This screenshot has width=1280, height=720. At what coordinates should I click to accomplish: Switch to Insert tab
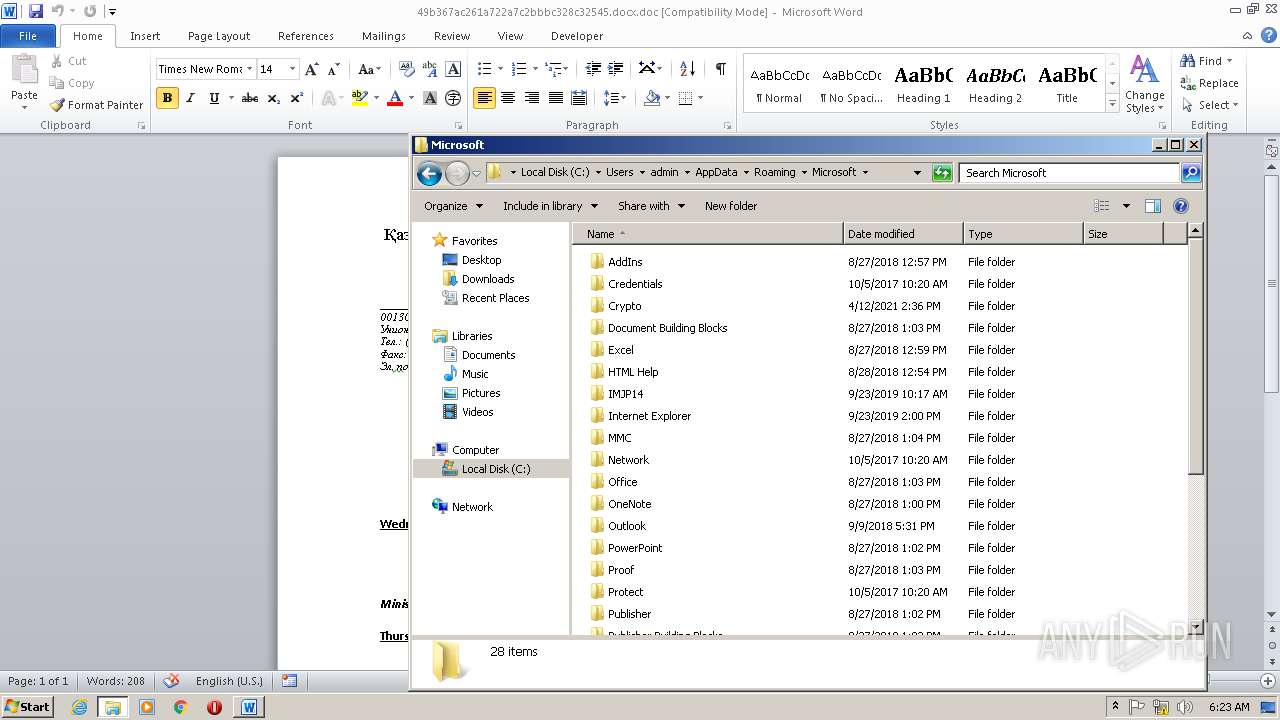(145, 36)
